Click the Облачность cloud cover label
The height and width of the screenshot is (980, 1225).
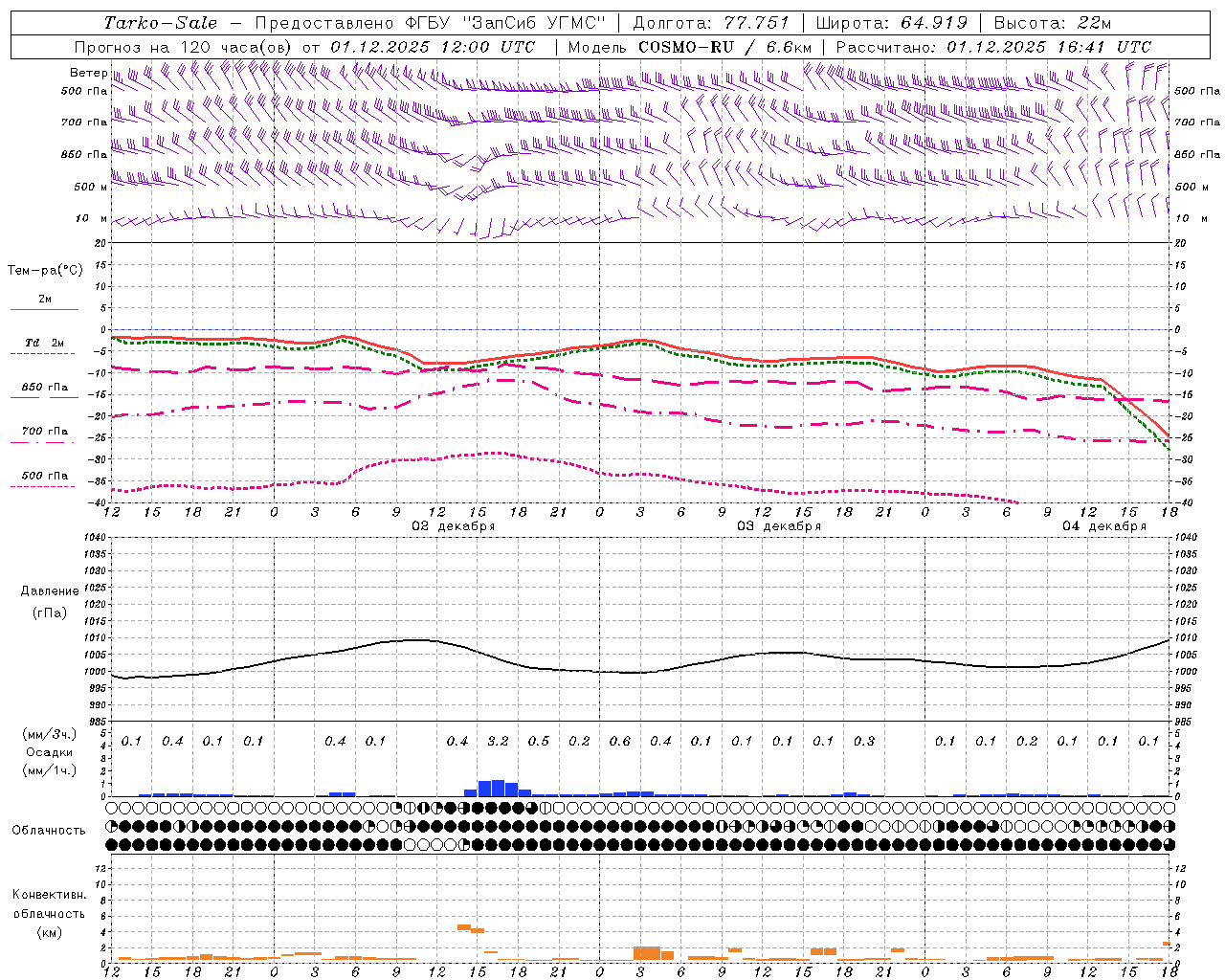[x=49, y=831]
